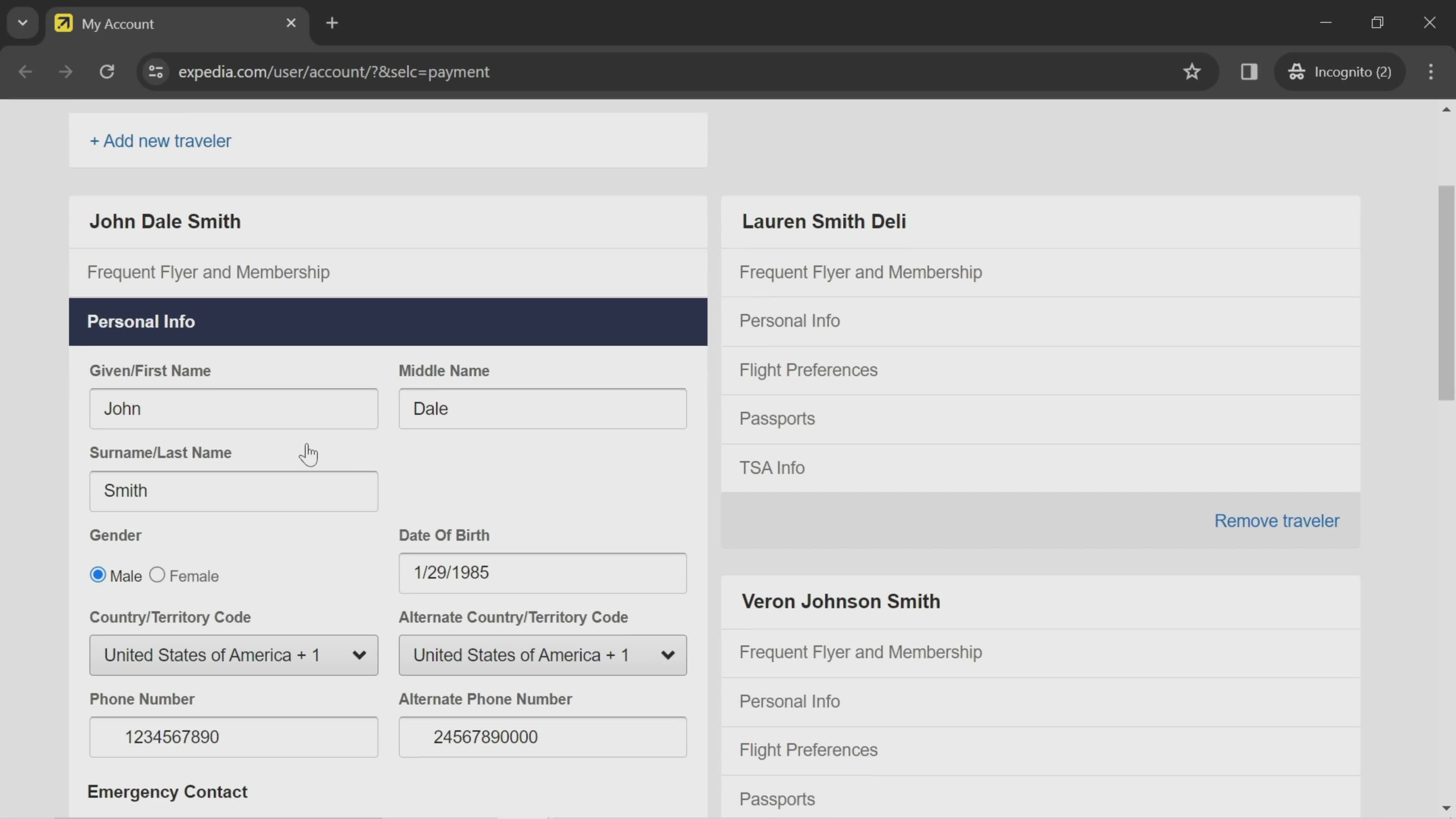Click the bookmark/star icon in address bar

click(x=1192, y=71)
